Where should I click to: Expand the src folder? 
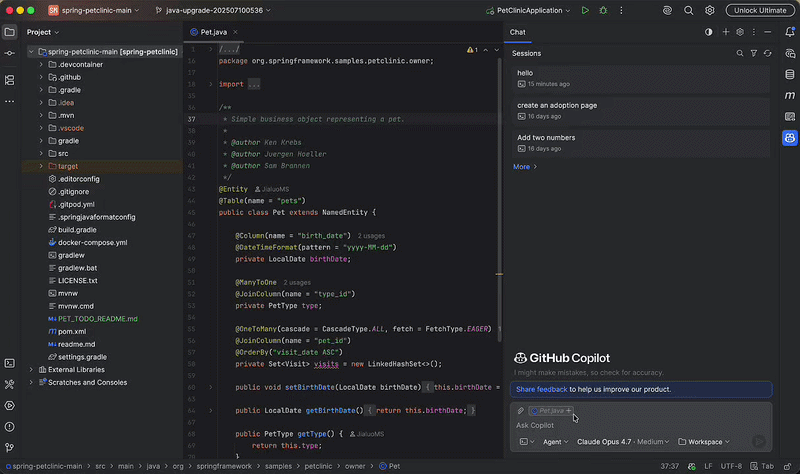pyautogui.click(x=41, y=153)
